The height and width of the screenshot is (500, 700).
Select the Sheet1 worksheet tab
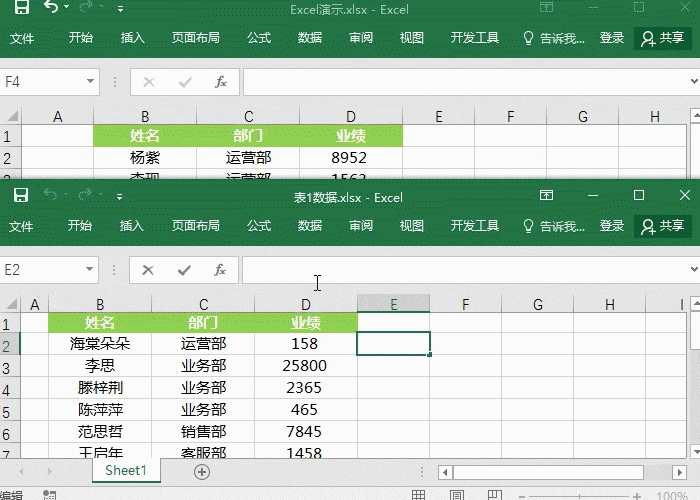point(126,471)
